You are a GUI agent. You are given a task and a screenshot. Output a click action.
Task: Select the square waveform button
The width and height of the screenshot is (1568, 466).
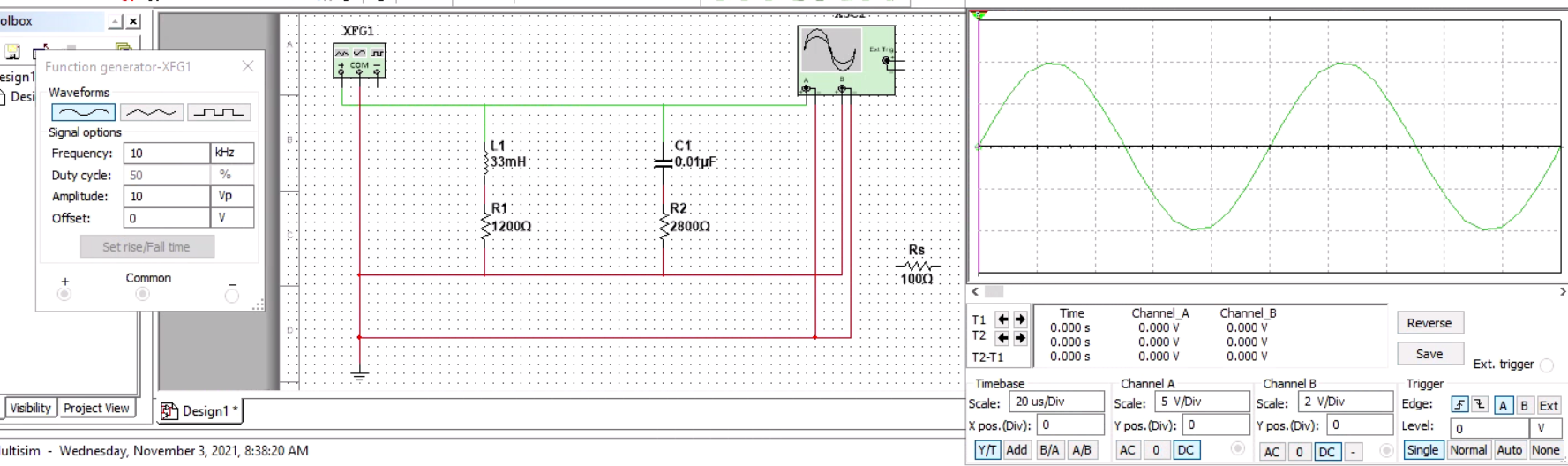tap(219, 112)
